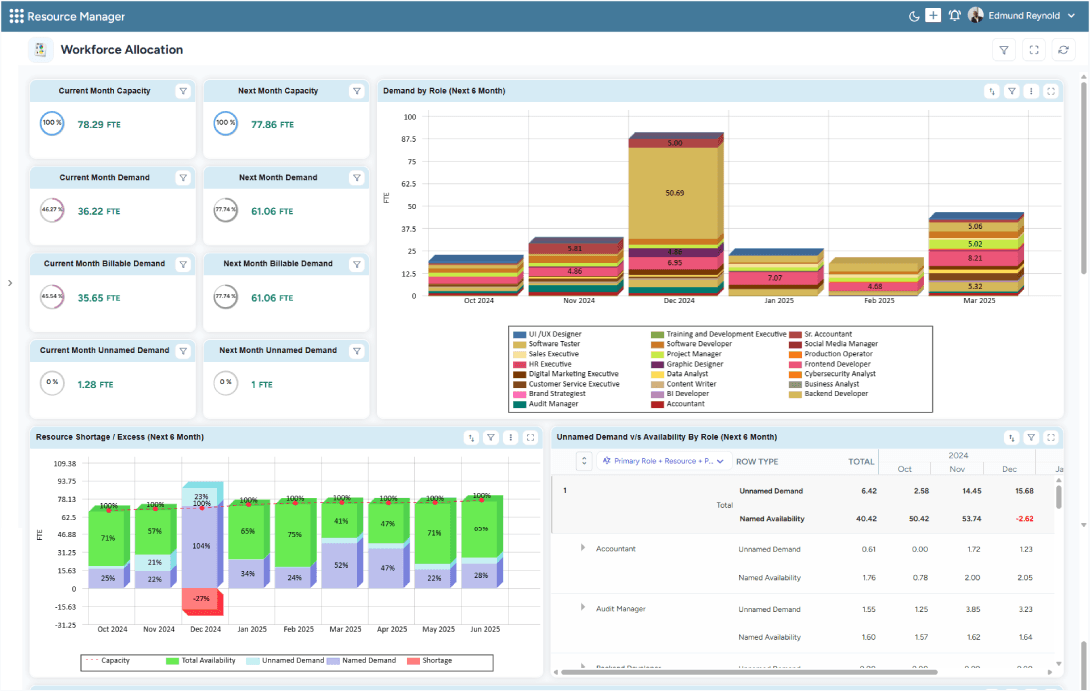Open notifications bell icon
The image size is (1090, 691).
954,15
